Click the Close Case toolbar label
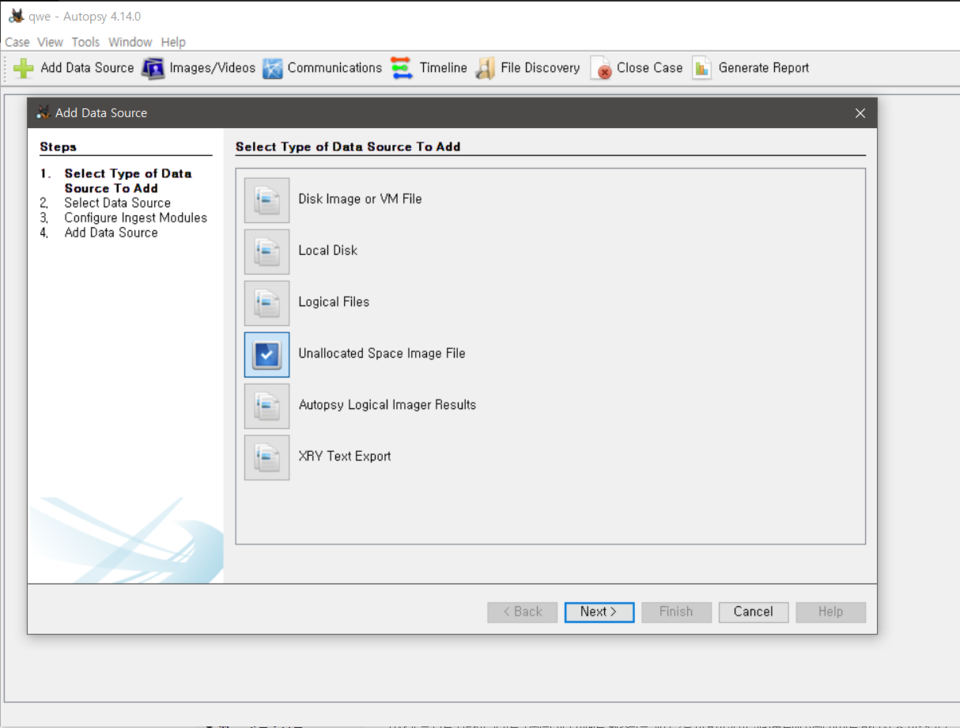The image size is (960, 728). 650,68
